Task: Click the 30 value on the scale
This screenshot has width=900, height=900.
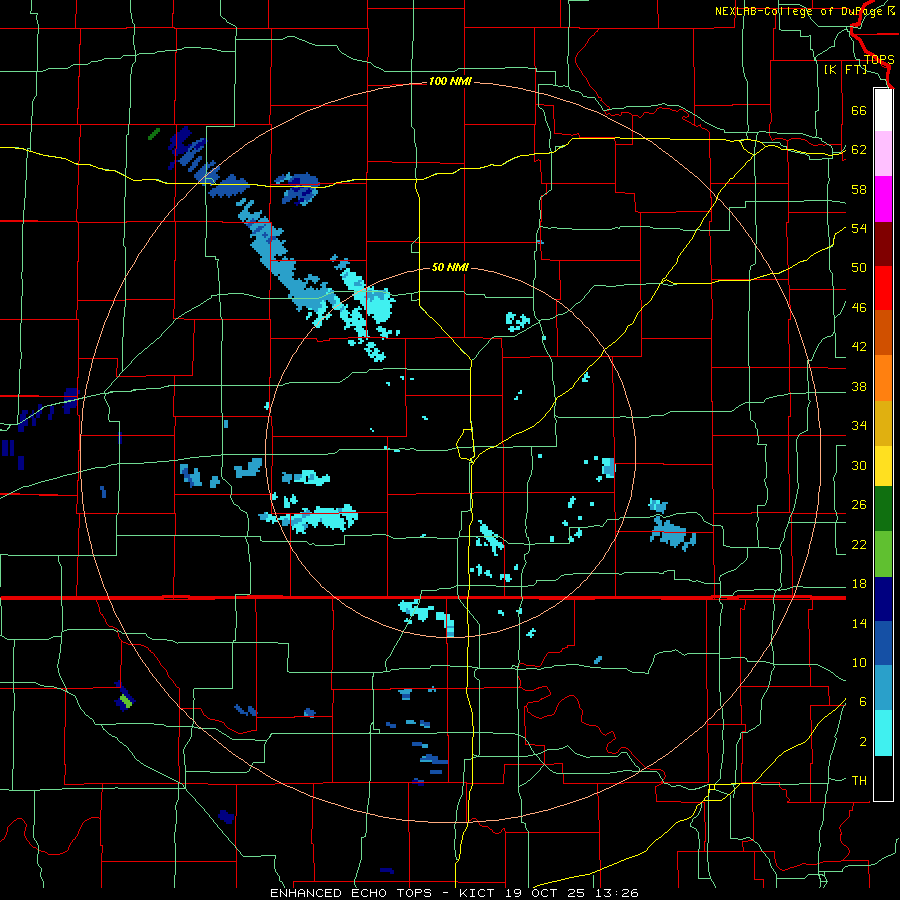Action: click(x=859, y=465)
